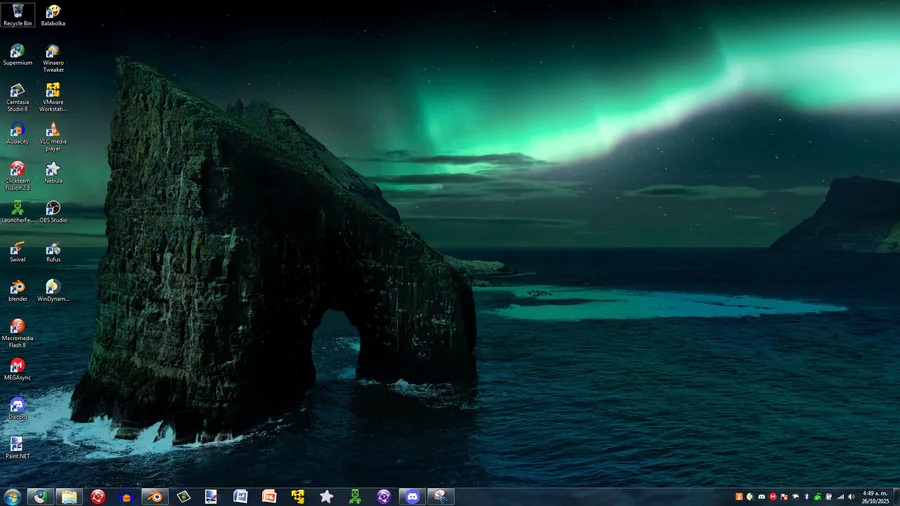900x506 pixels.
Task: Open the purple round taskbar icon
Action: 383,497
